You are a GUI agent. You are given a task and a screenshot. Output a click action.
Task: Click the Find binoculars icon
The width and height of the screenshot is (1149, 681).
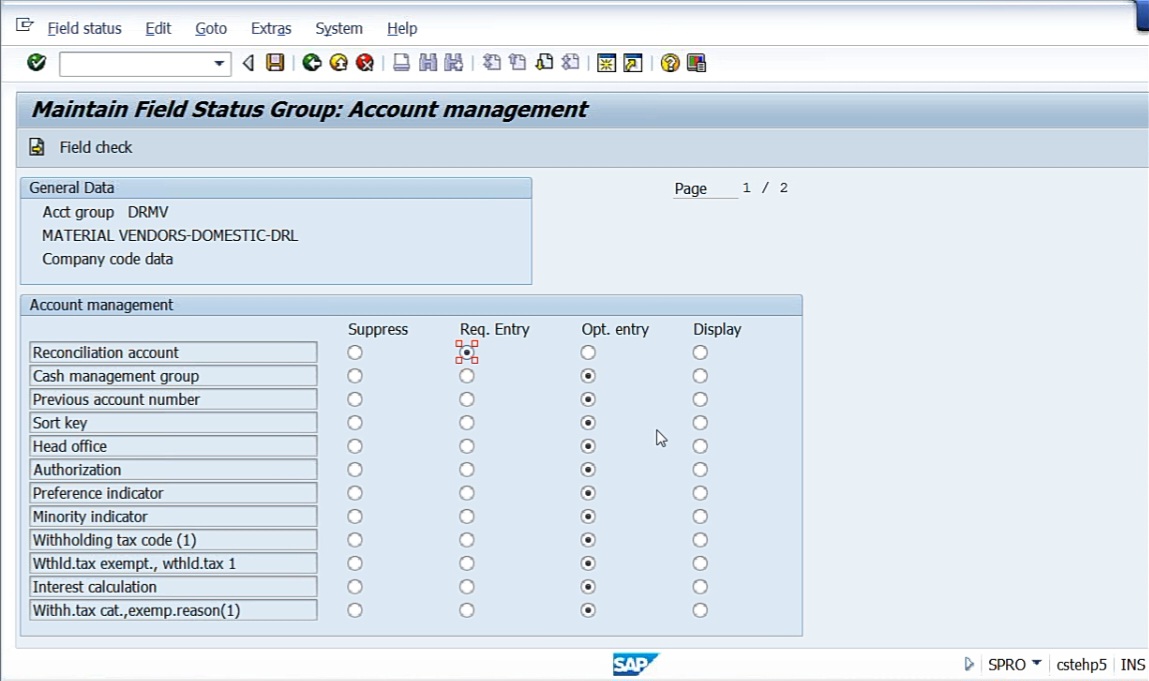click(427, 63)
